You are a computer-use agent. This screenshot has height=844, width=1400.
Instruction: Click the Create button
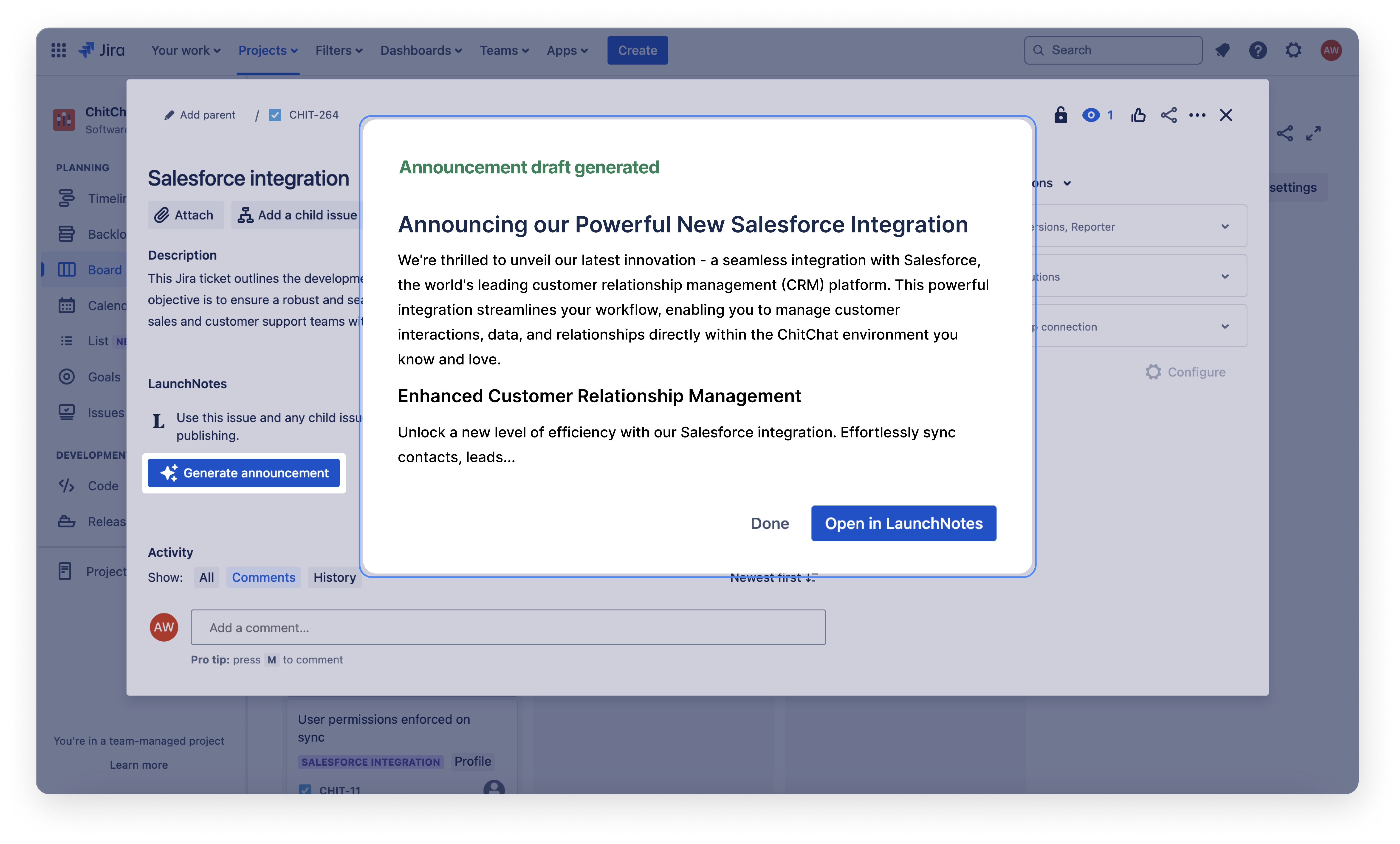click(638, 50)
